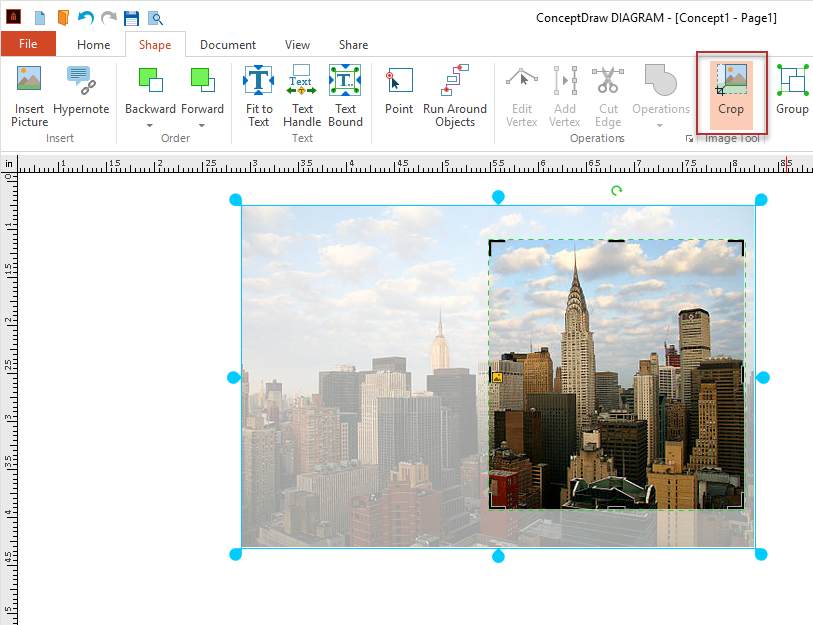Open the View ribbon tab
This screenshot has height=625, width=813.
(297, 45)
